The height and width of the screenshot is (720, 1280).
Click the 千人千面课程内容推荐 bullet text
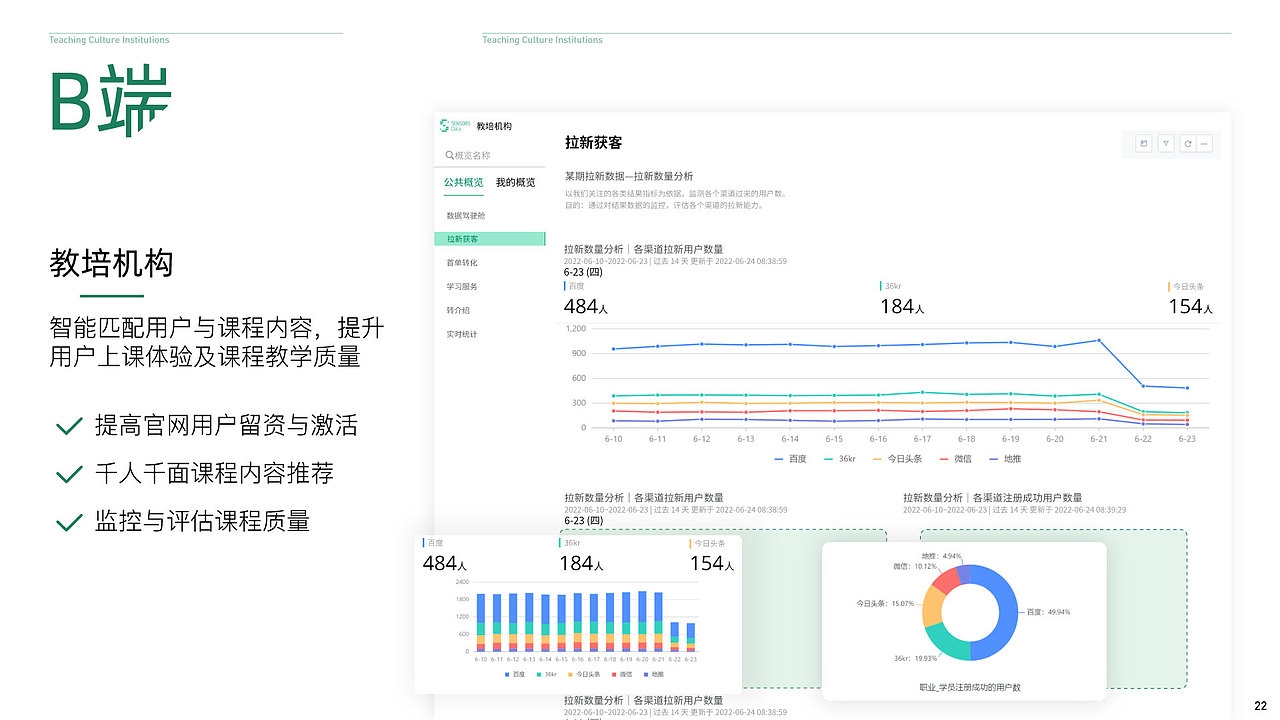pos(214,473)
